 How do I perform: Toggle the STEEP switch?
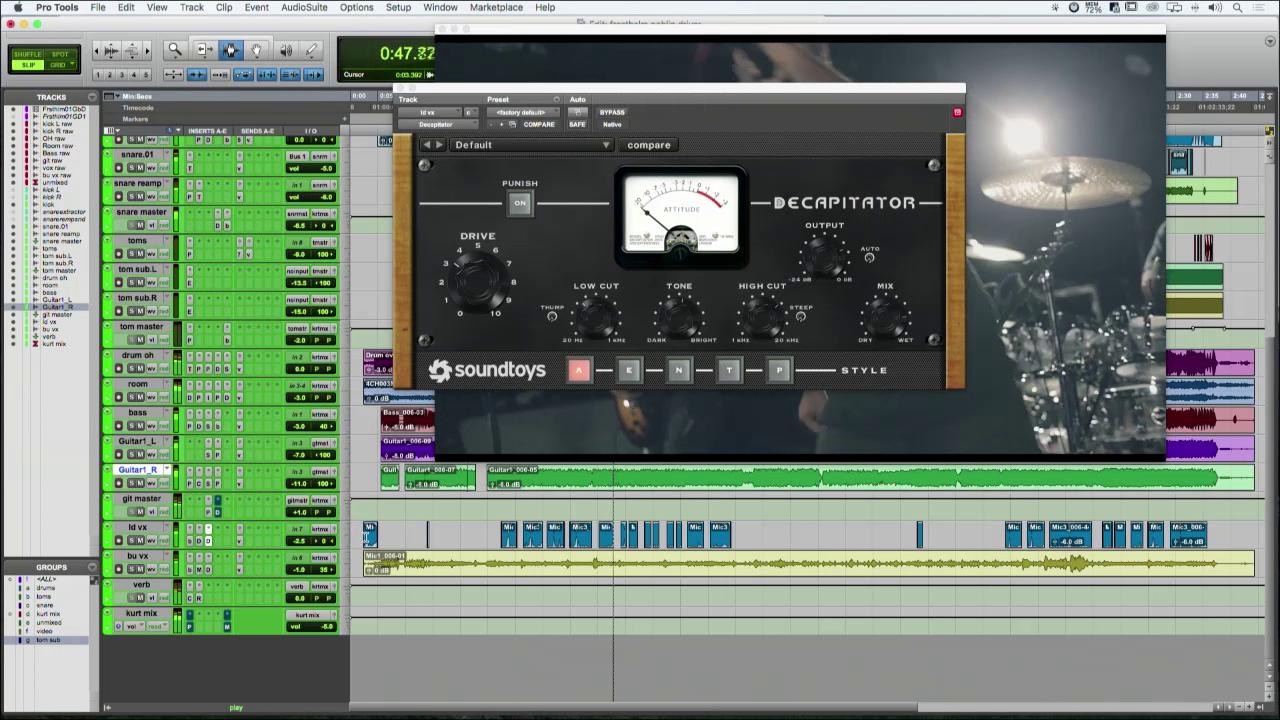(801, 317)
